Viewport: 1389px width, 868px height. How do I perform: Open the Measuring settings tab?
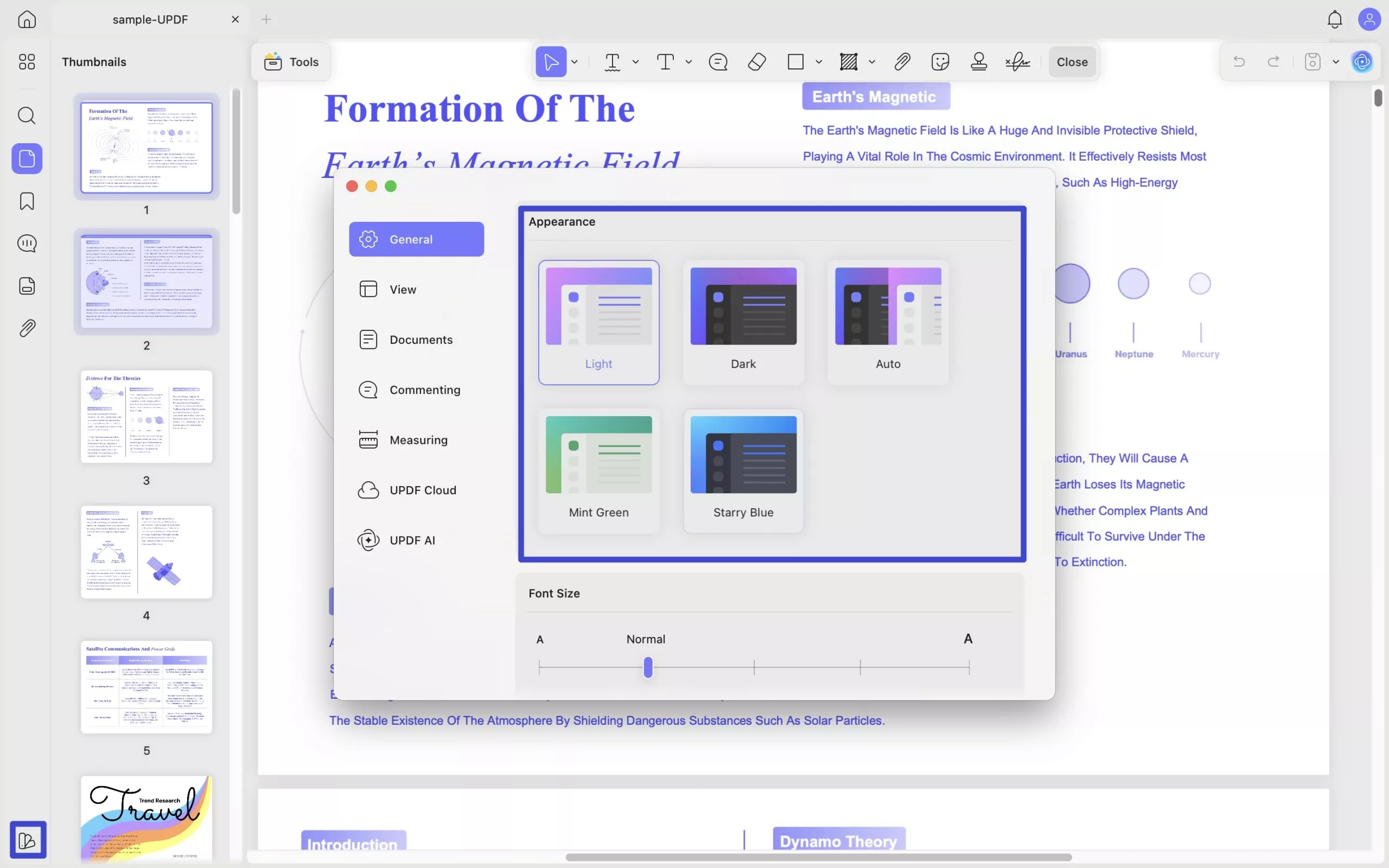point(416,440)
